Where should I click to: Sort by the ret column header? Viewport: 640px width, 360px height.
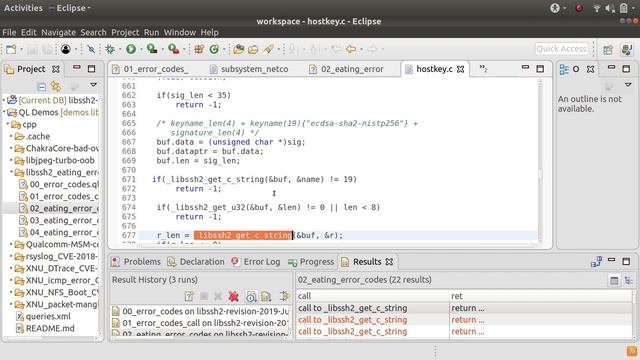click(540, 296)
